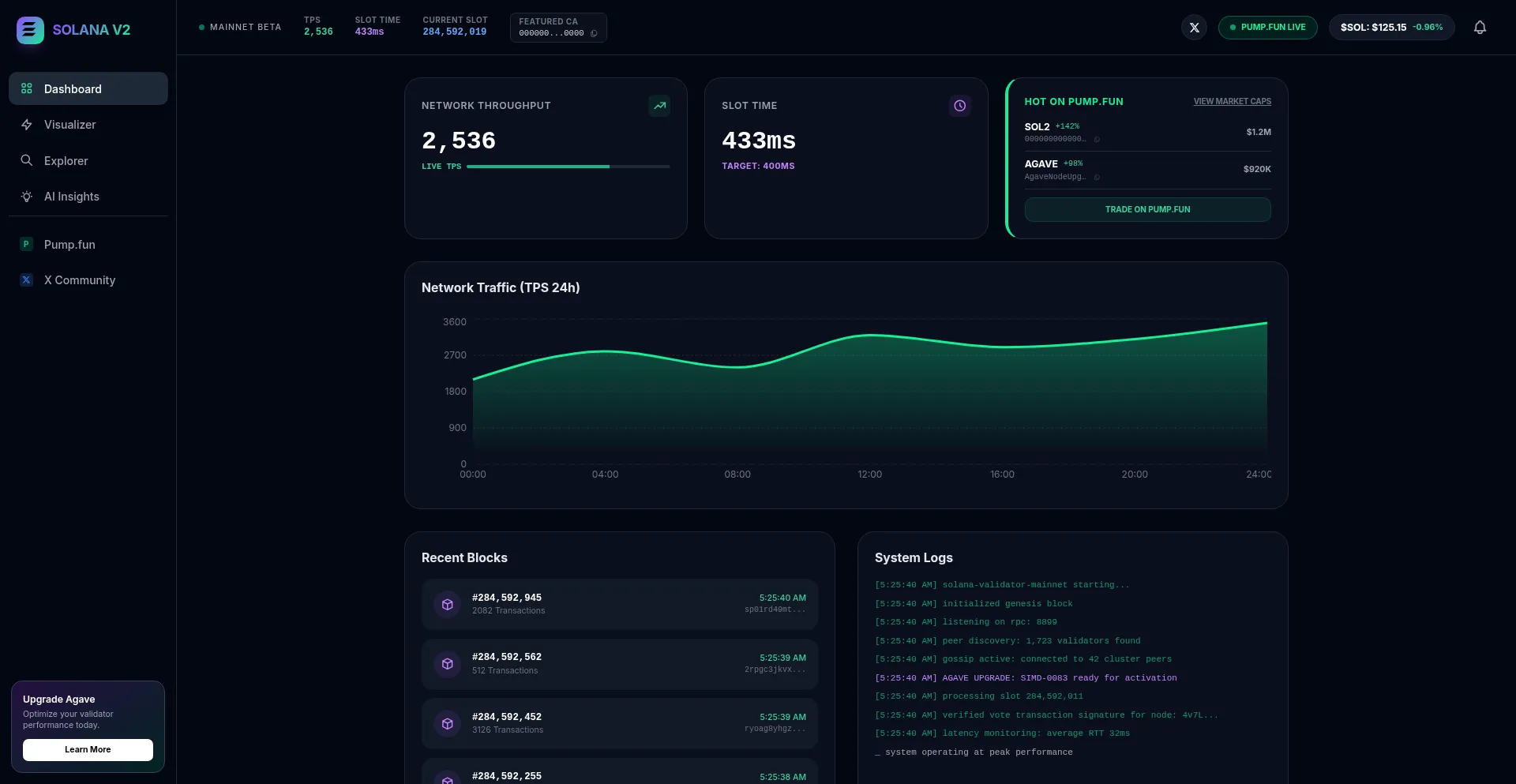
Task: Click Learn More in the Upgrade Agave card
Action: coord(88,749)
